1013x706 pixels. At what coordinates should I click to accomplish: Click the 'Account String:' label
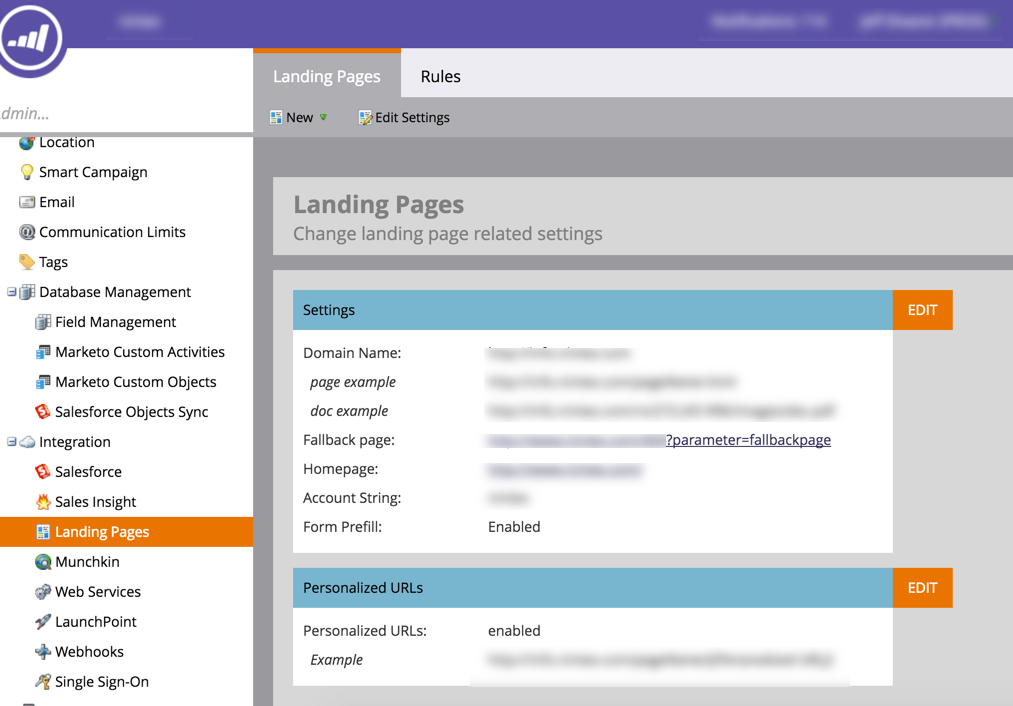click(352, 498)
